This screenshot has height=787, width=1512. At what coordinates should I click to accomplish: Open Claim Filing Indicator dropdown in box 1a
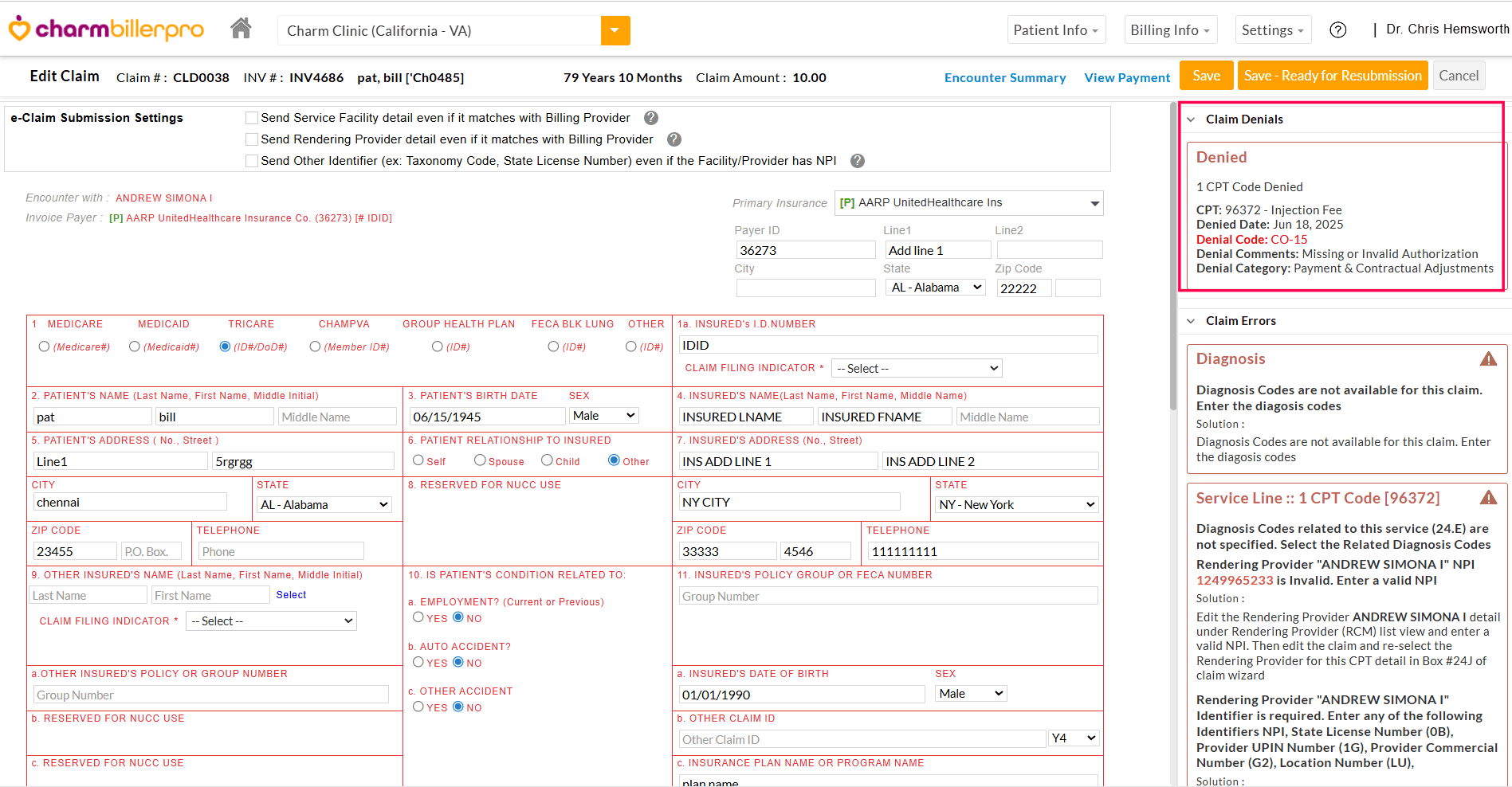917,368
